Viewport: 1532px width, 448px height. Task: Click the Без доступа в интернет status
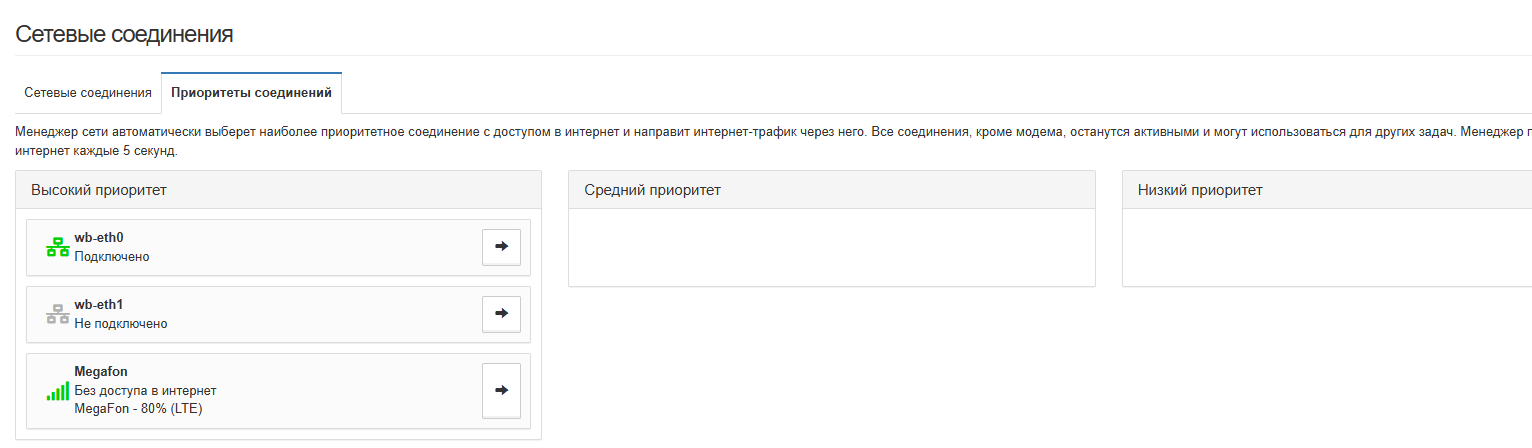(x=145, y=390)
